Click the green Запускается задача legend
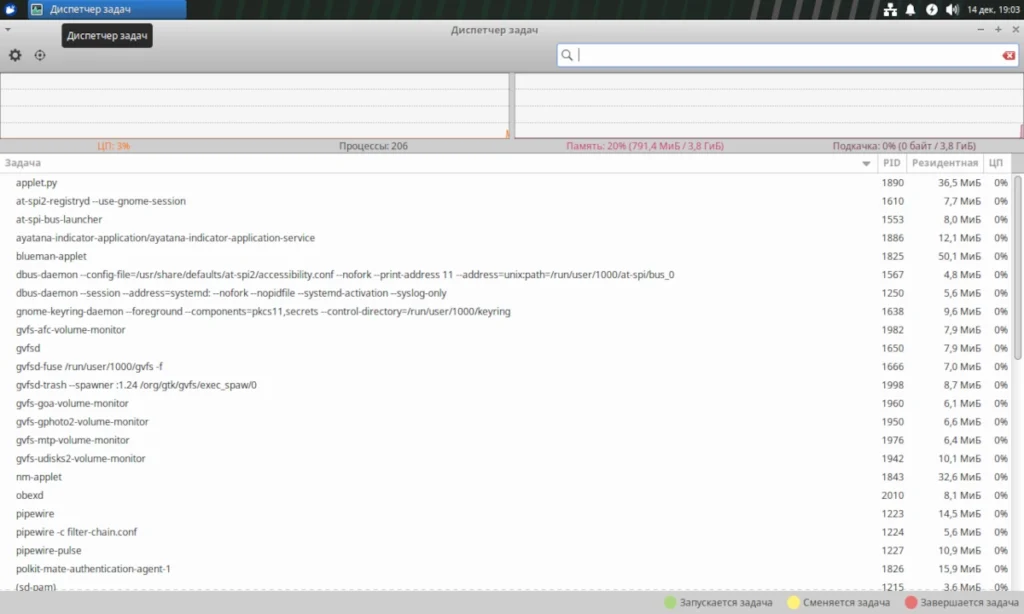1024x614 pixels. pyautogui.click(x=718, y=603)
